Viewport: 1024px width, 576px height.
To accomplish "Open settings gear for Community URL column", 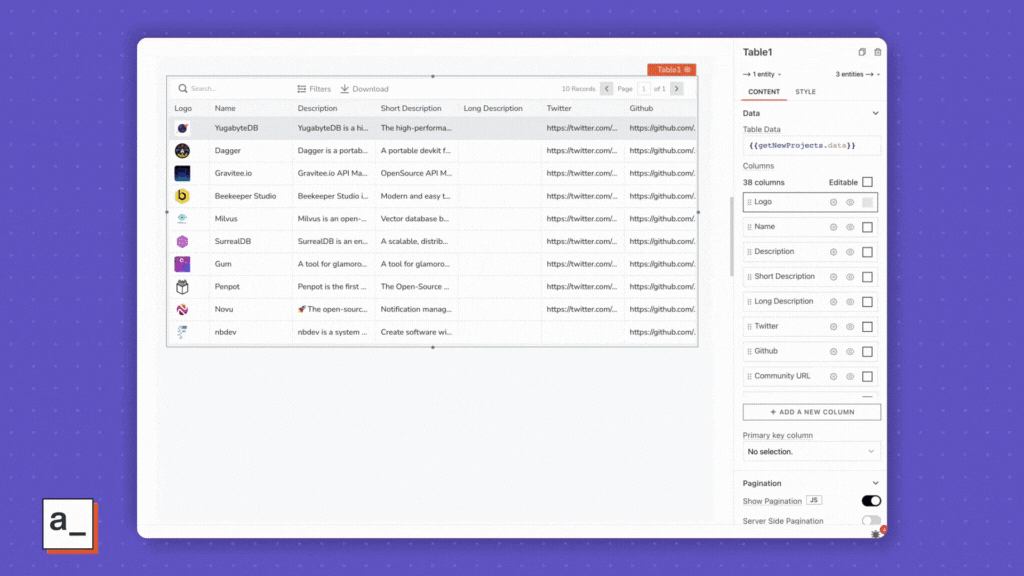I will tap(833, 376).
